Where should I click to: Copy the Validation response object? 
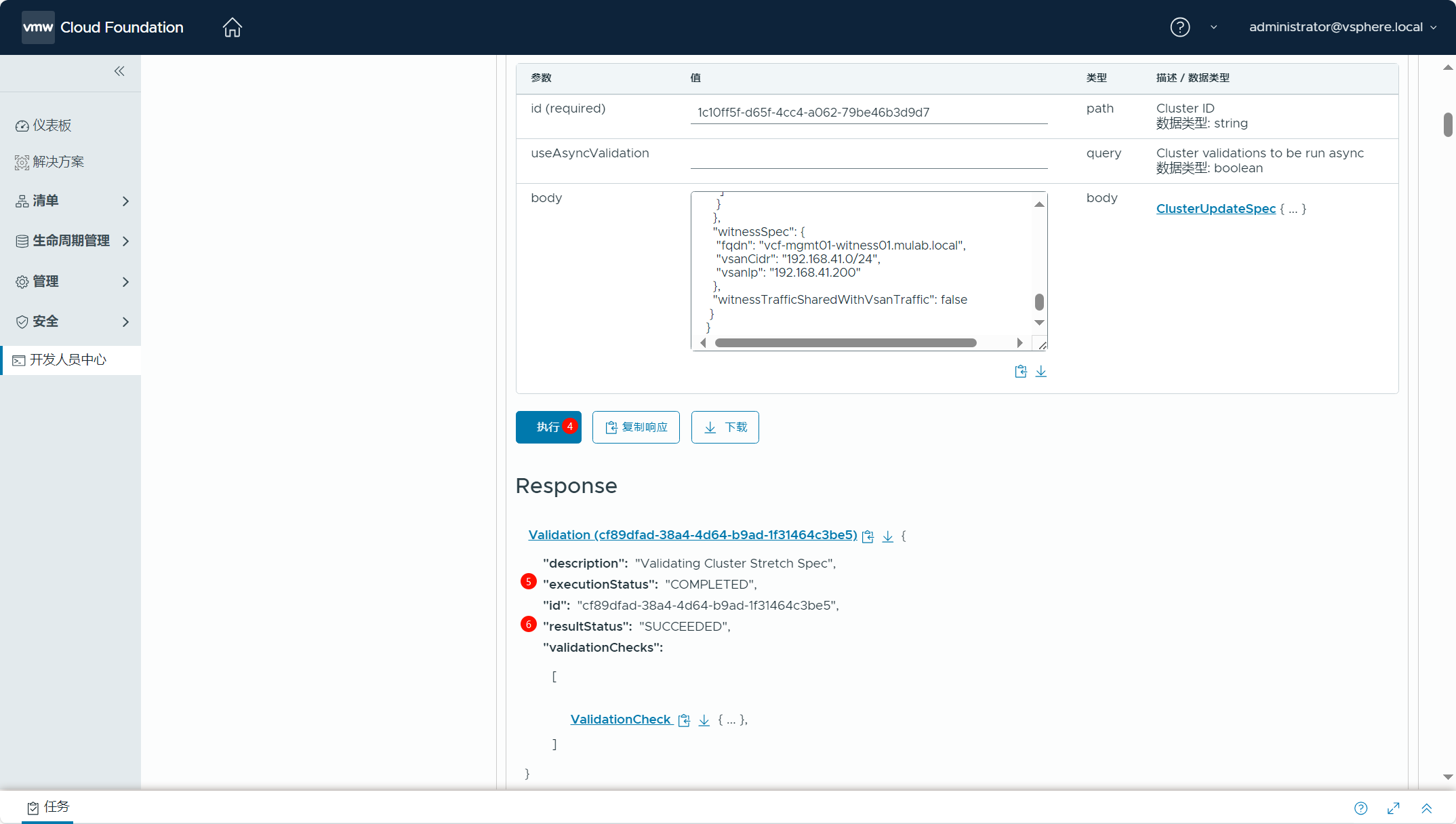868,536
